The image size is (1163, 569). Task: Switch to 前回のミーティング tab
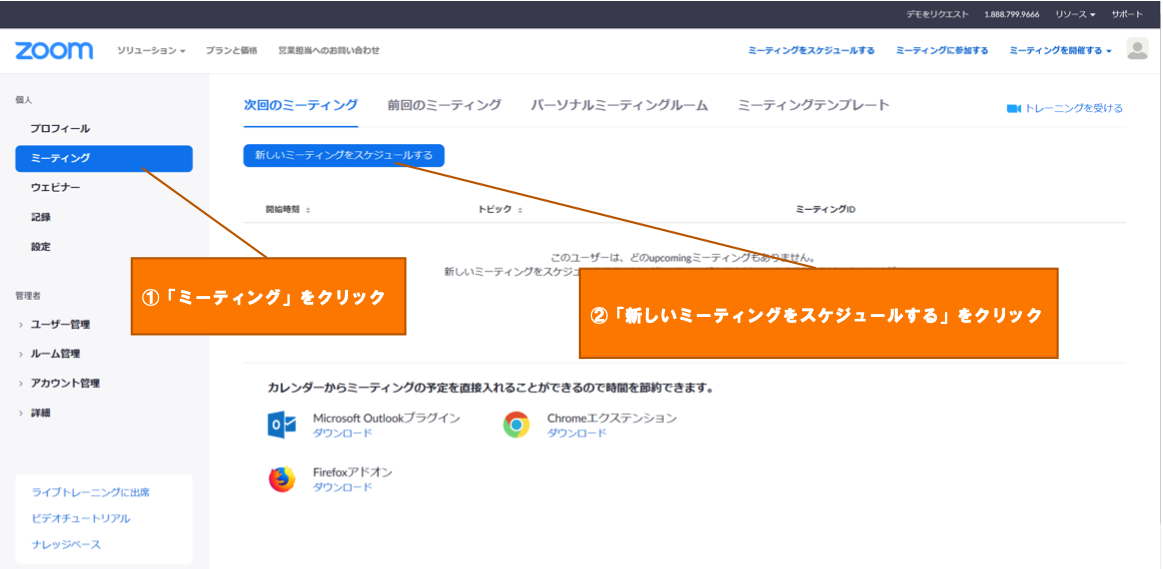[444, 105]
